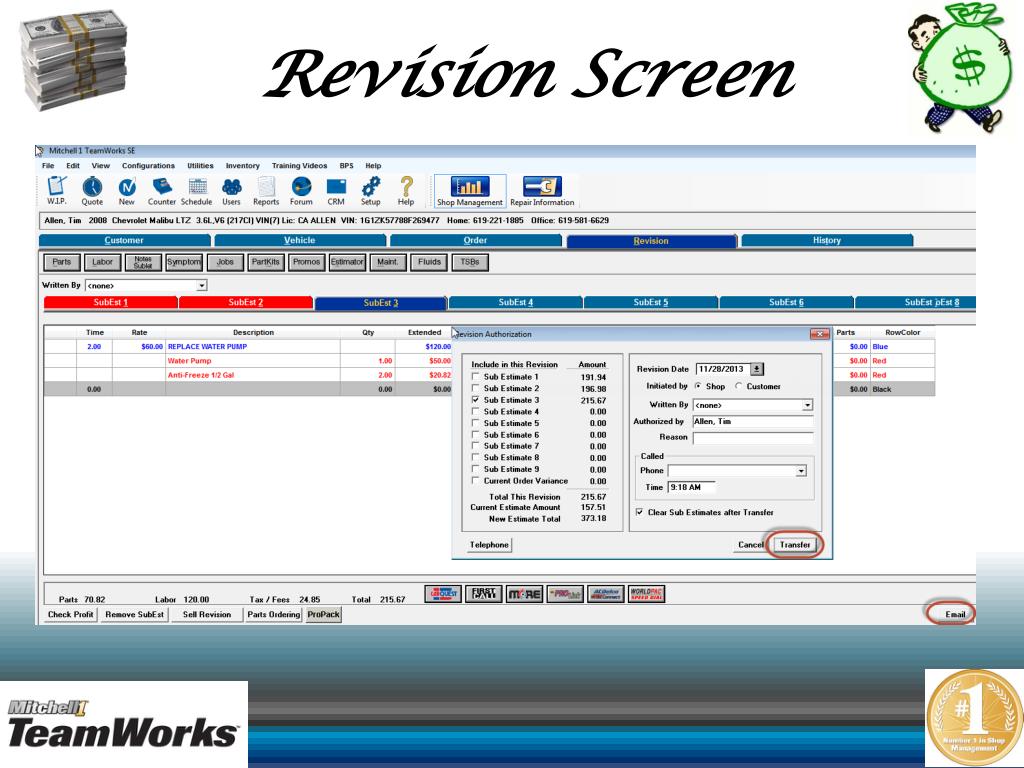Open the Configurations menu

tap(148, 166)
